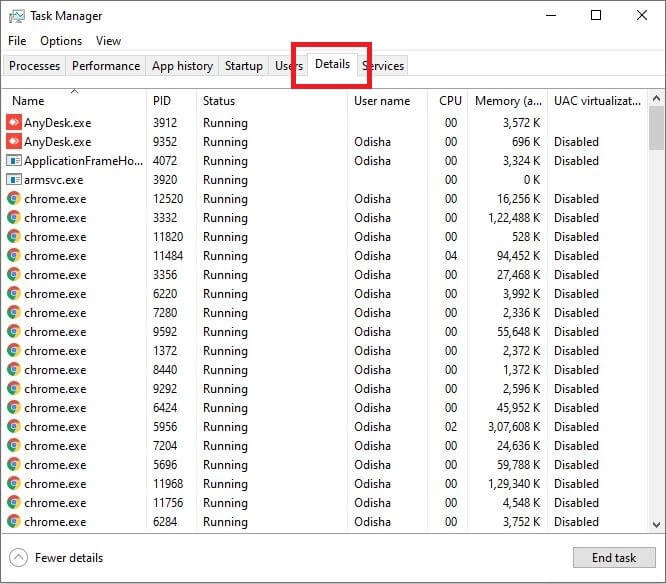Screen dimensions: 666x584
Task: Click the ApplicationFrameHost process icon
Action: 14,161
